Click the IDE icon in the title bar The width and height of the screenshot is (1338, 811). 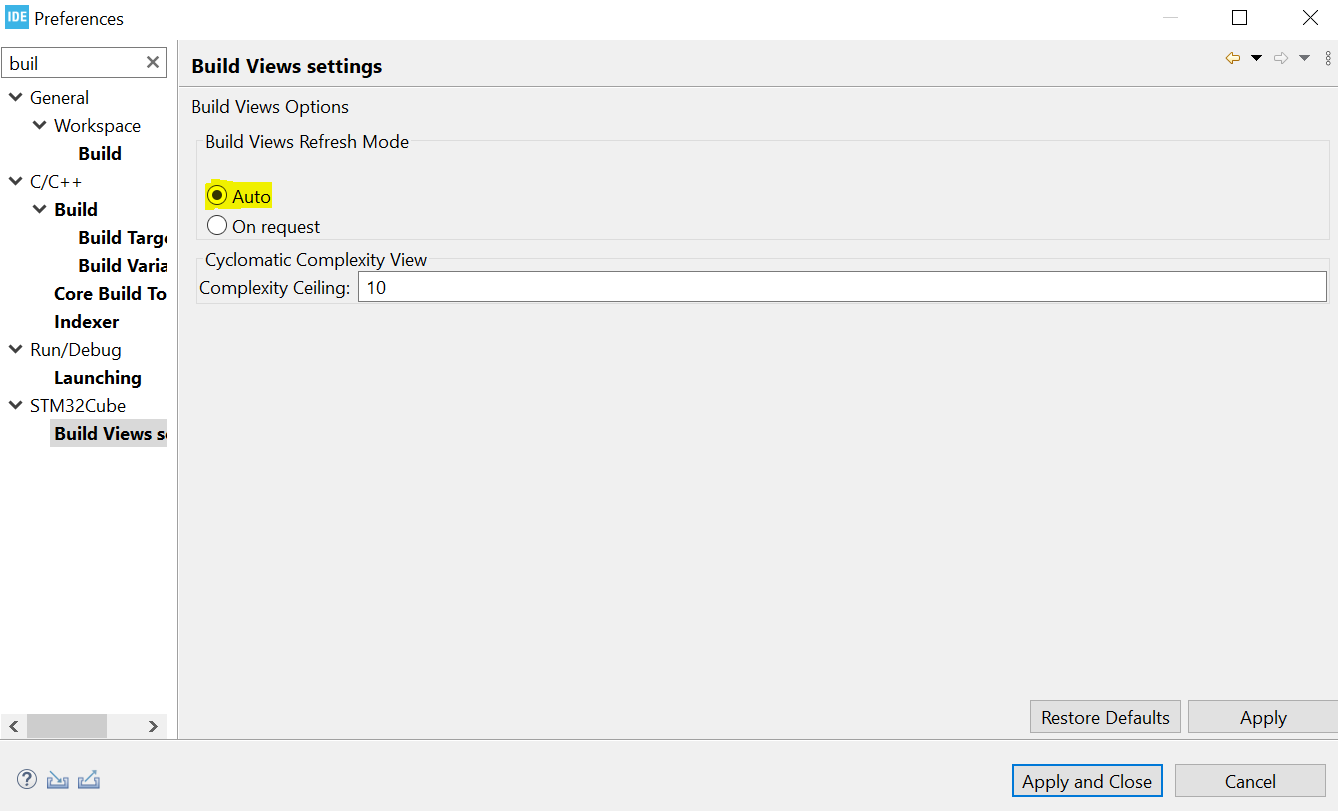pos(15,17)
